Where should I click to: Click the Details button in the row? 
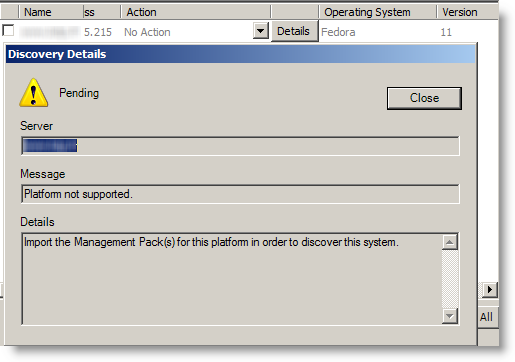pyautogui.click(x=294, y=31)
